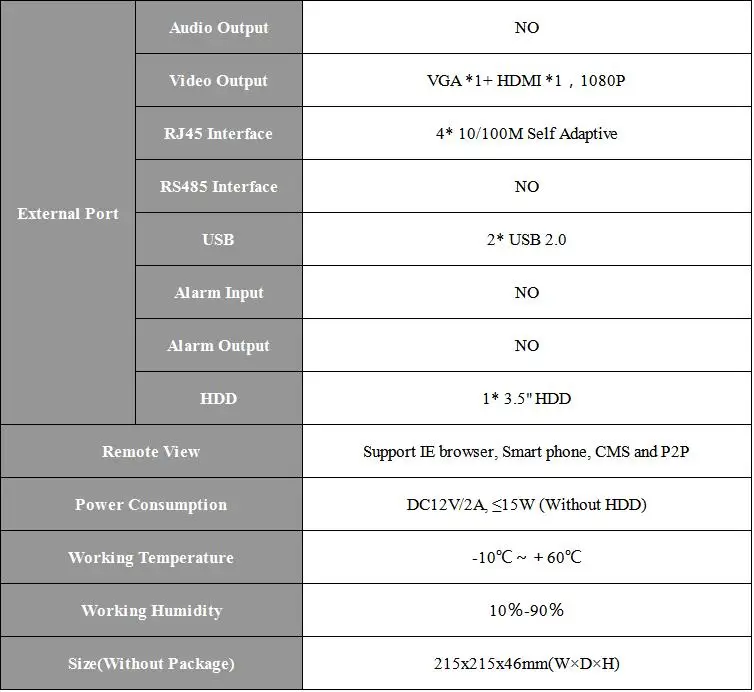Click the IE browser support value text

pos(526,451)
